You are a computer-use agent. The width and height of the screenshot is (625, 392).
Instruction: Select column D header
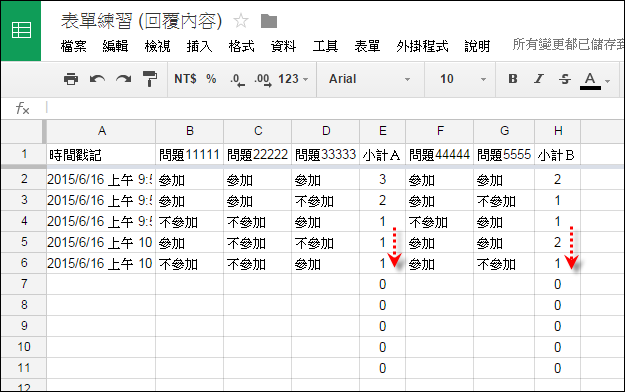point(326,131)
